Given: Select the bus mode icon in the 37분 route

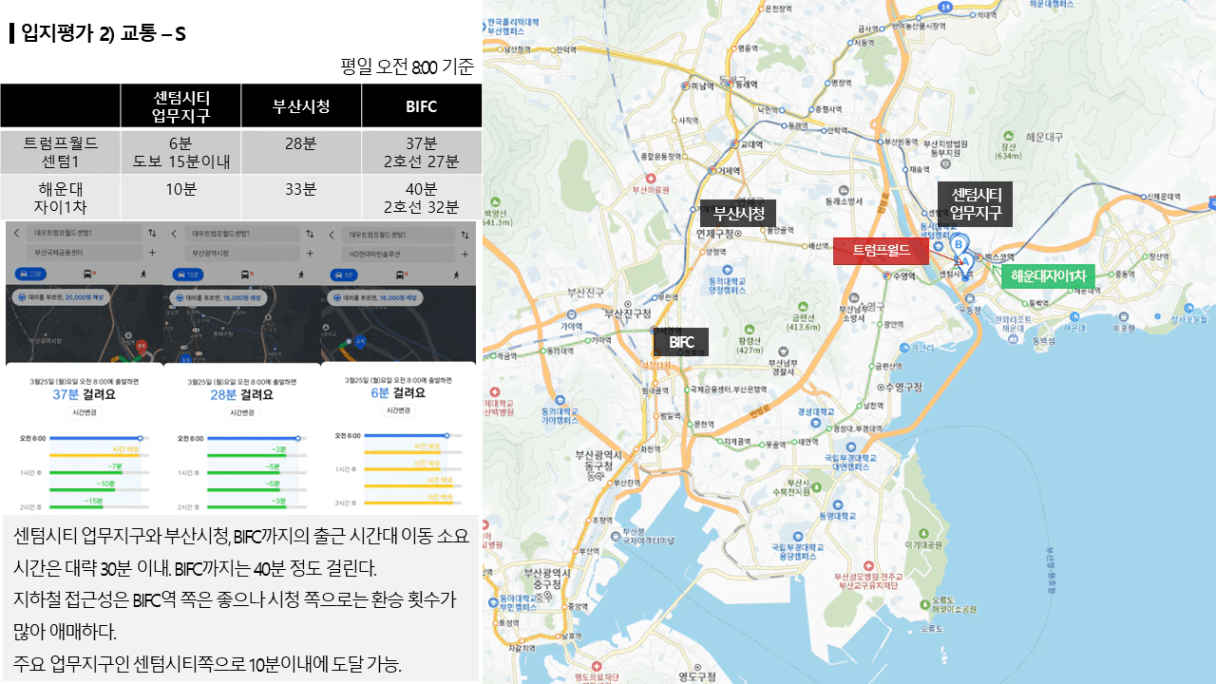Looking at the screenshot, I should coord(87,274).
